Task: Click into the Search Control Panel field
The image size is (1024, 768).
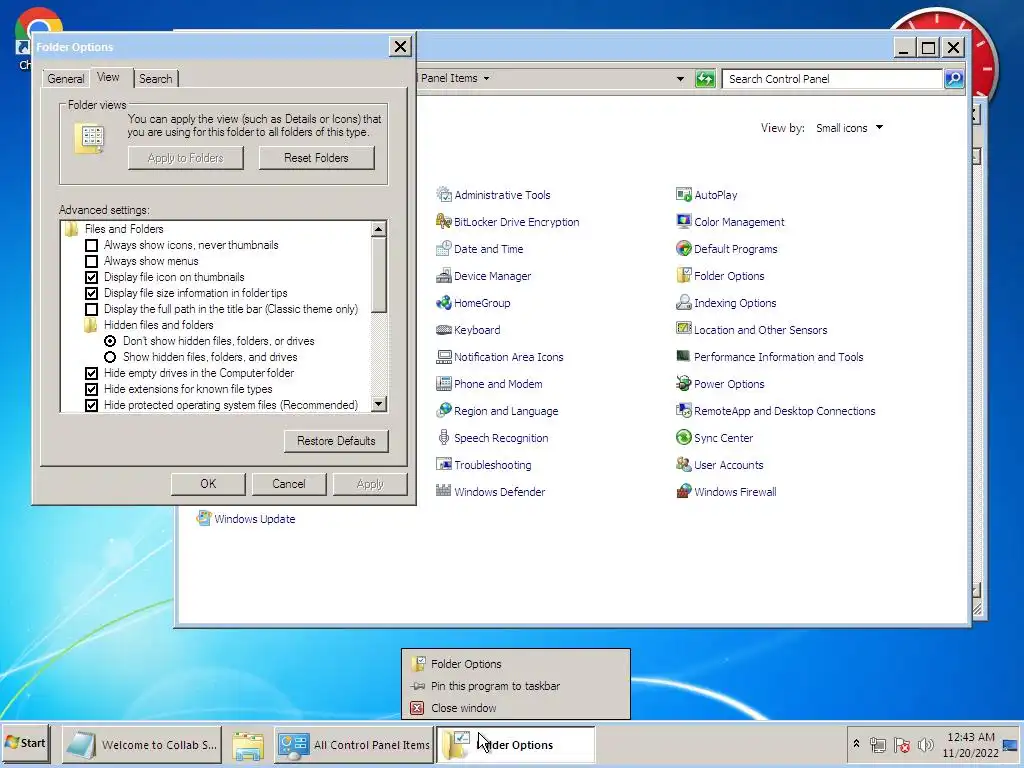Action: (832, 79)
